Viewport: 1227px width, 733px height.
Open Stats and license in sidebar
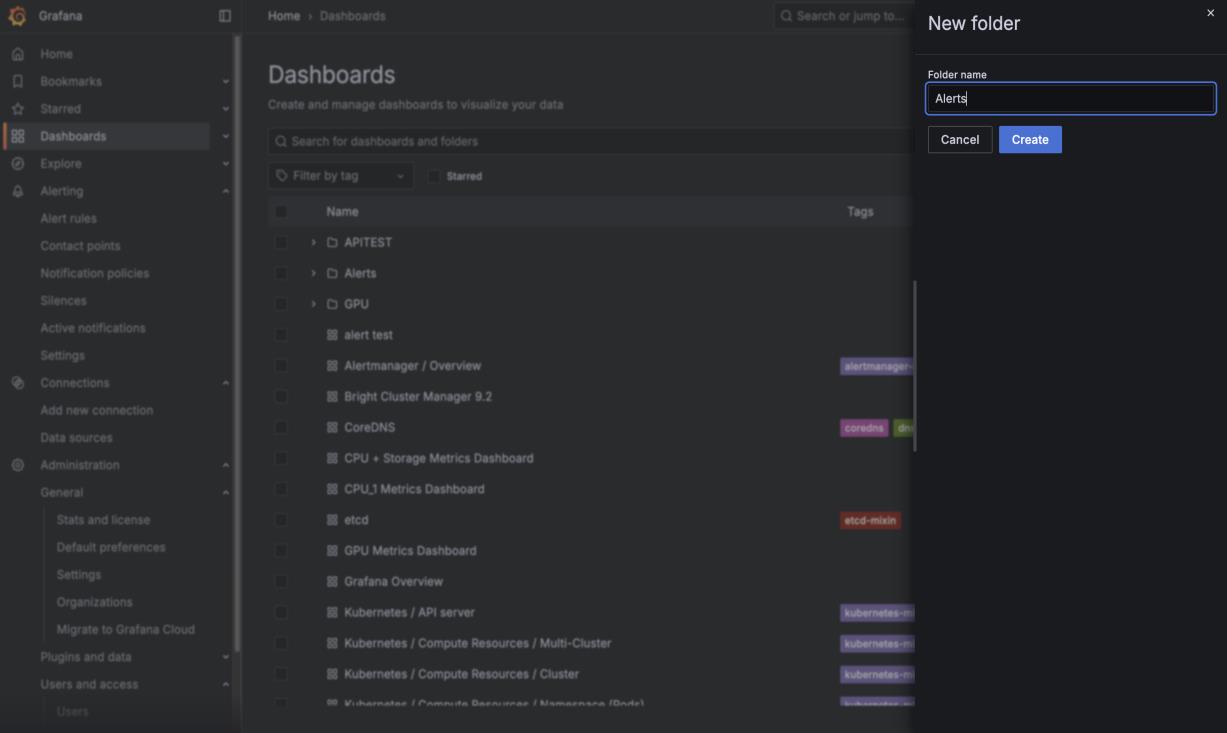103,520
